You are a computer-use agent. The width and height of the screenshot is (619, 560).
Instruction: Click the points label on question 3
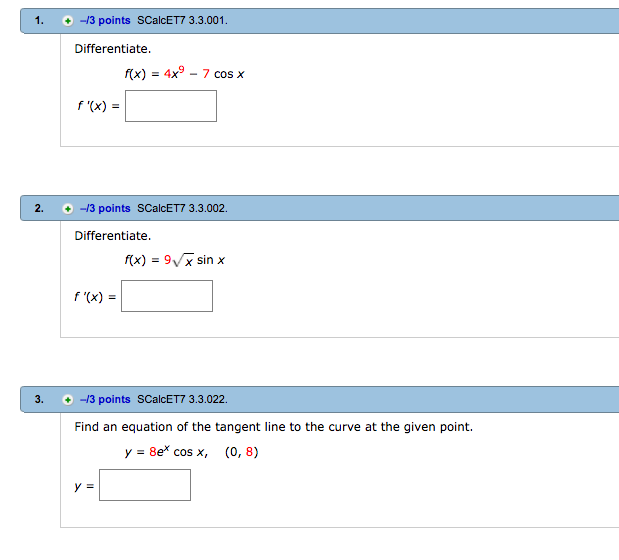pos(103,400)
